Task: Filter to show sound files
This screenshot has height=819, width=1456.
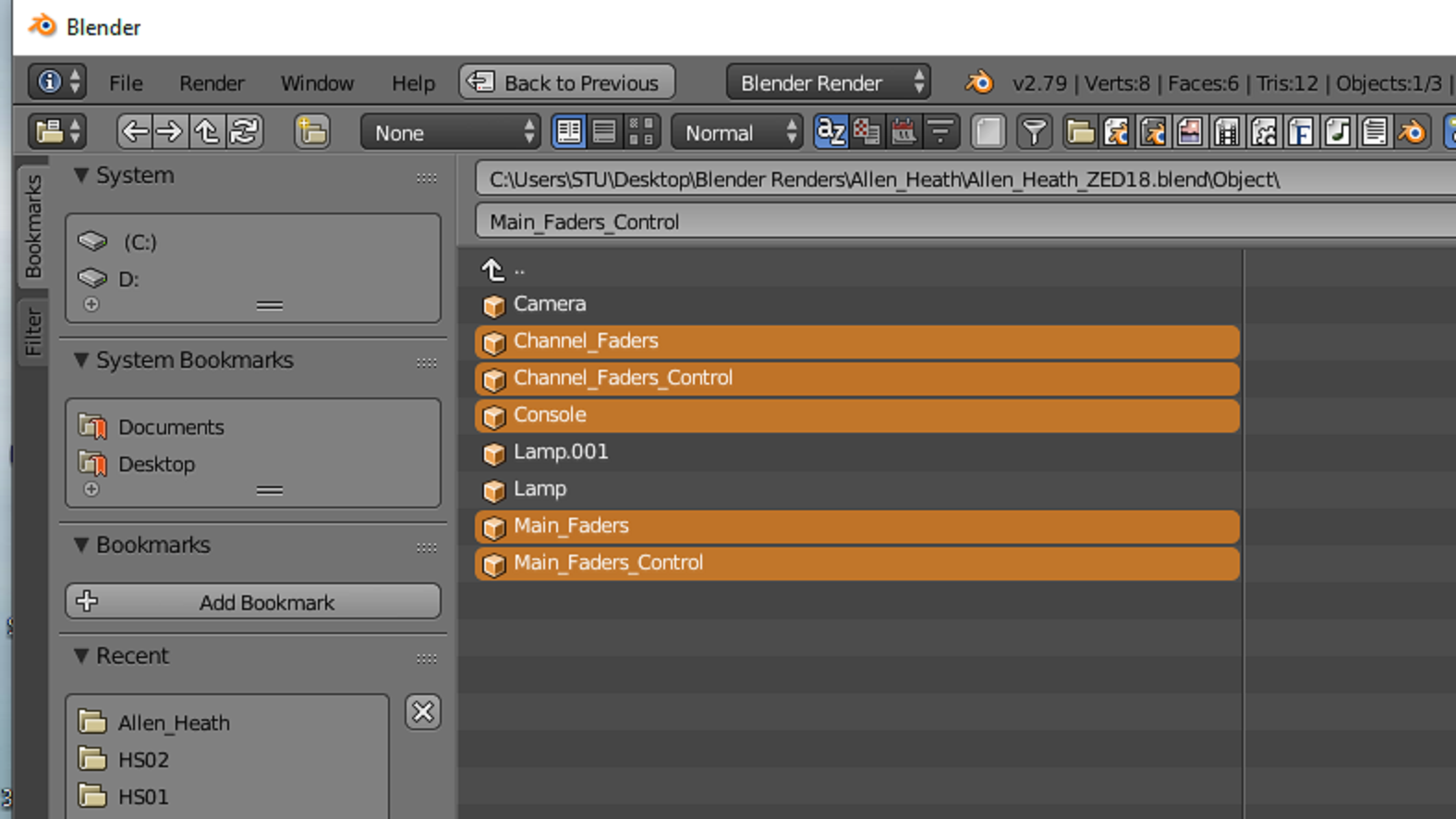Action: coord(1338,132)
